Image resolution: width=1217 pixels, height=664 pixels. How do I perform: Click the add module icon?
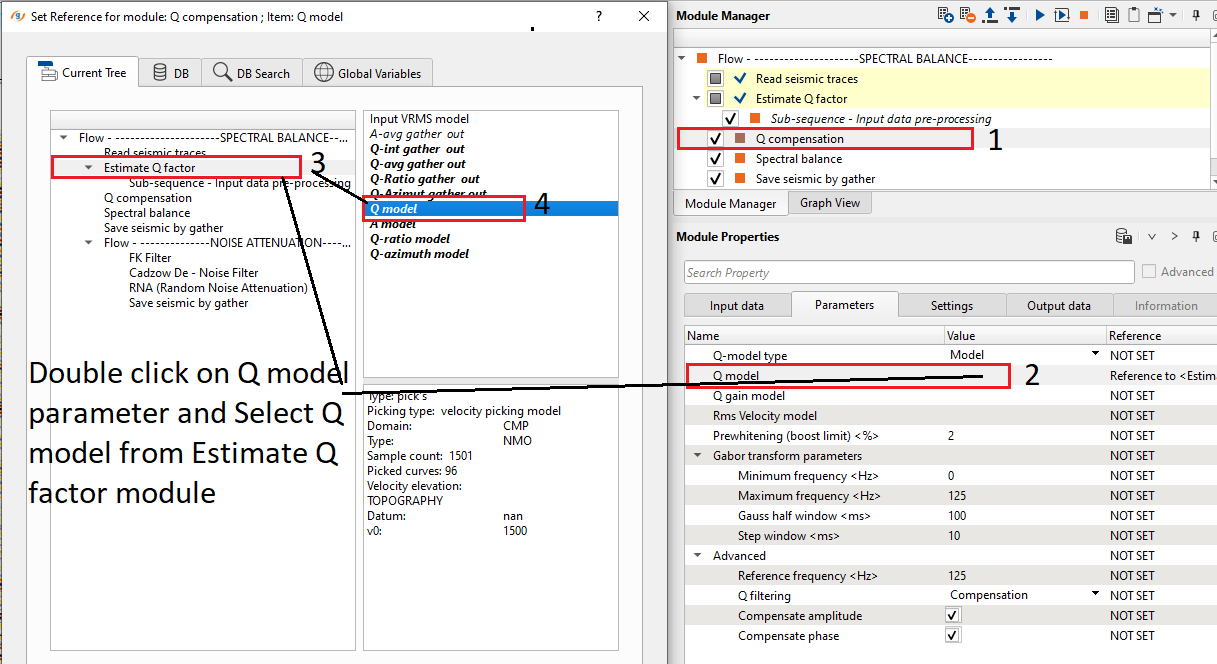(x=945, y=15)
